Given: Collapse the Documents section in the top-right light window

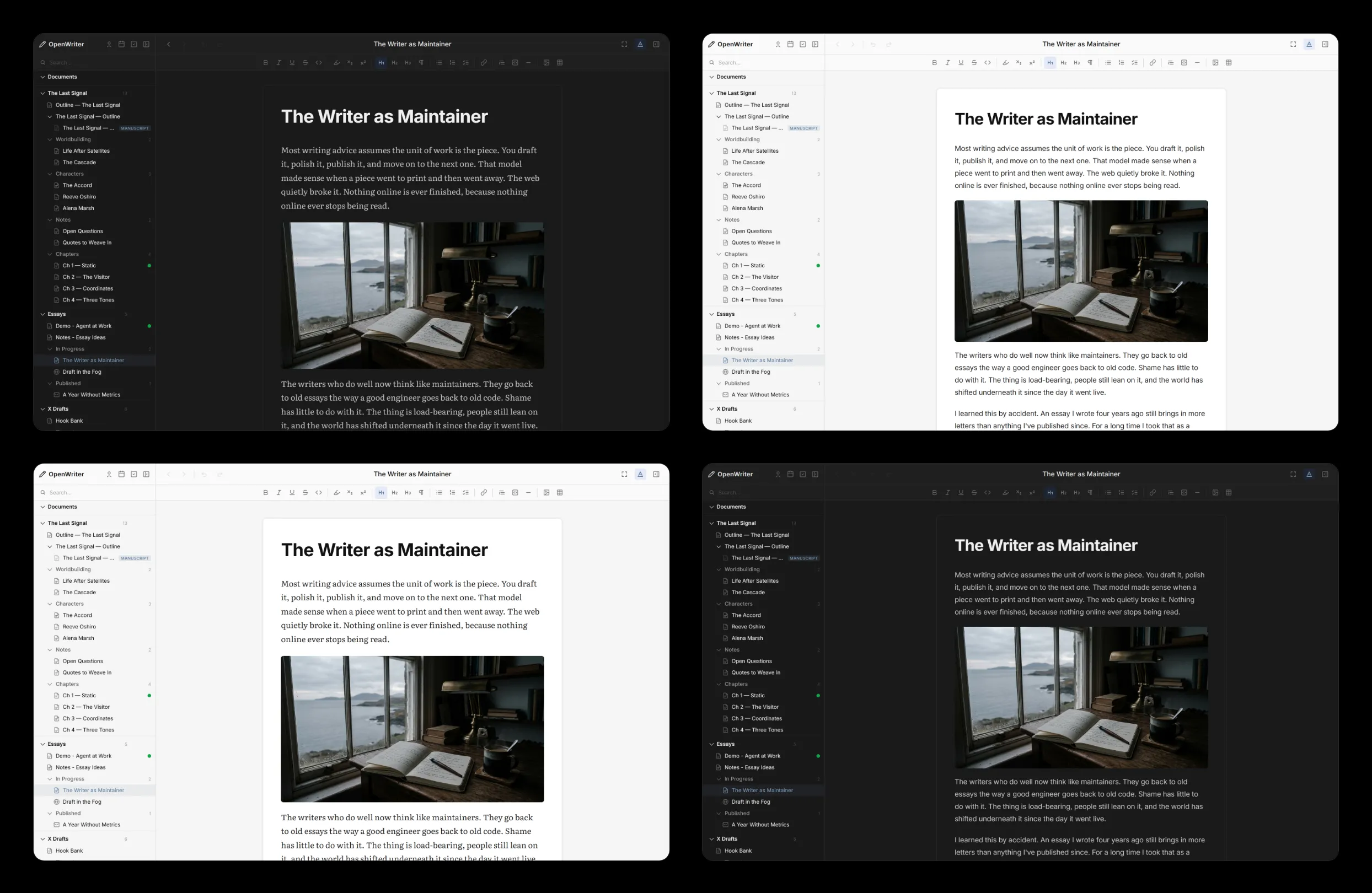Looking at the screenshot, I should [x=711, y=77].
